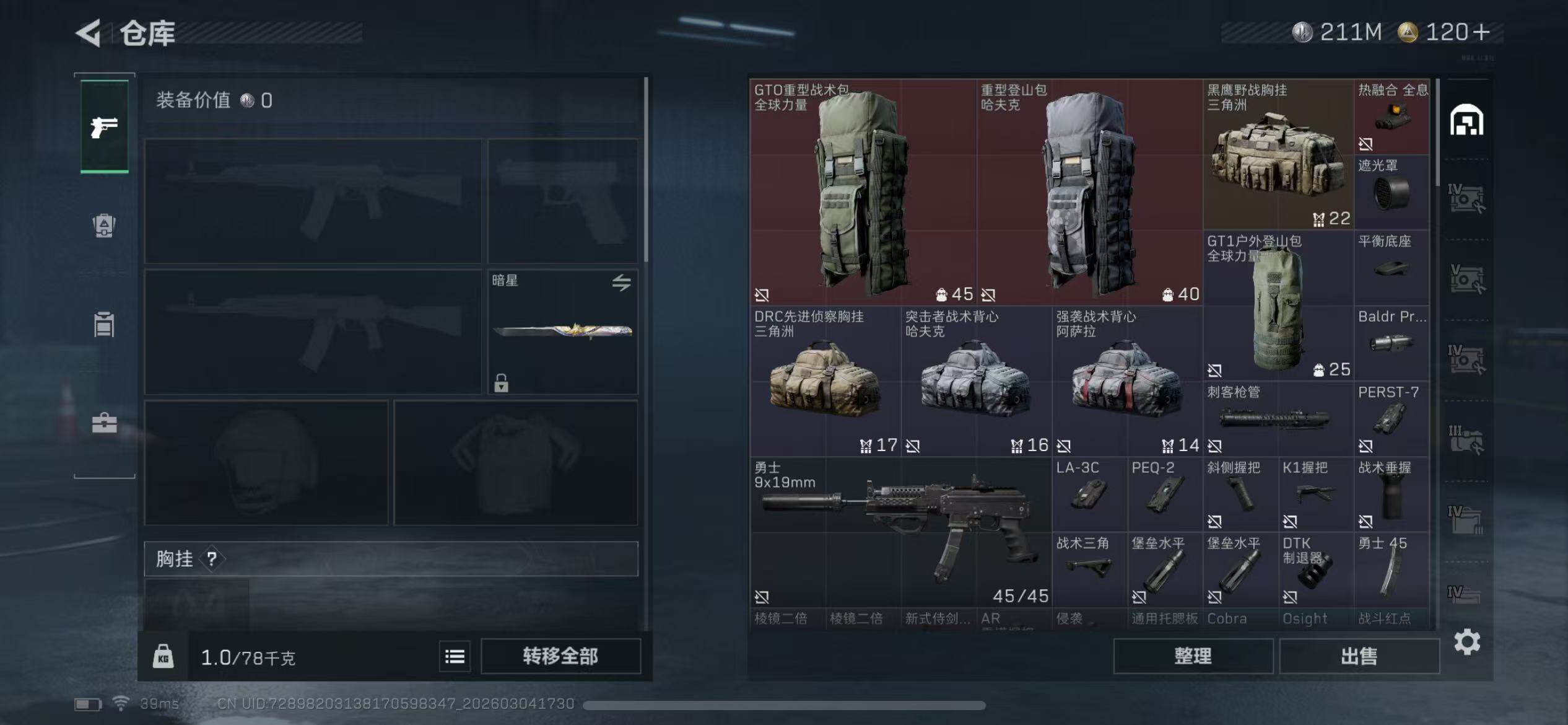Open the level V storage box
The width and height of the screenshot is (1568, 725).
click(x=1466, y=279)
